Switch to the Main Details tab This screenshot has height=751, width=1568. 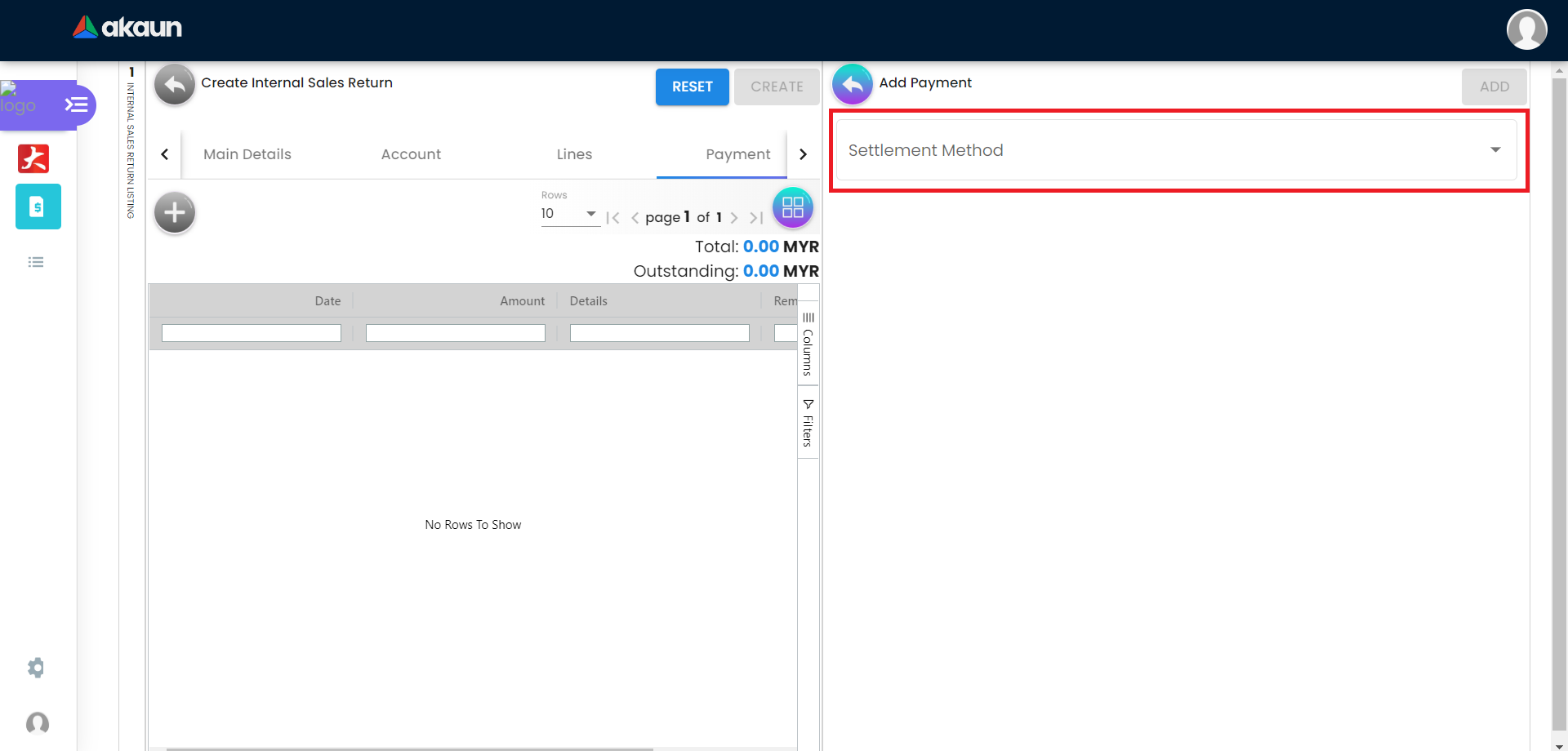coord(247,154)
